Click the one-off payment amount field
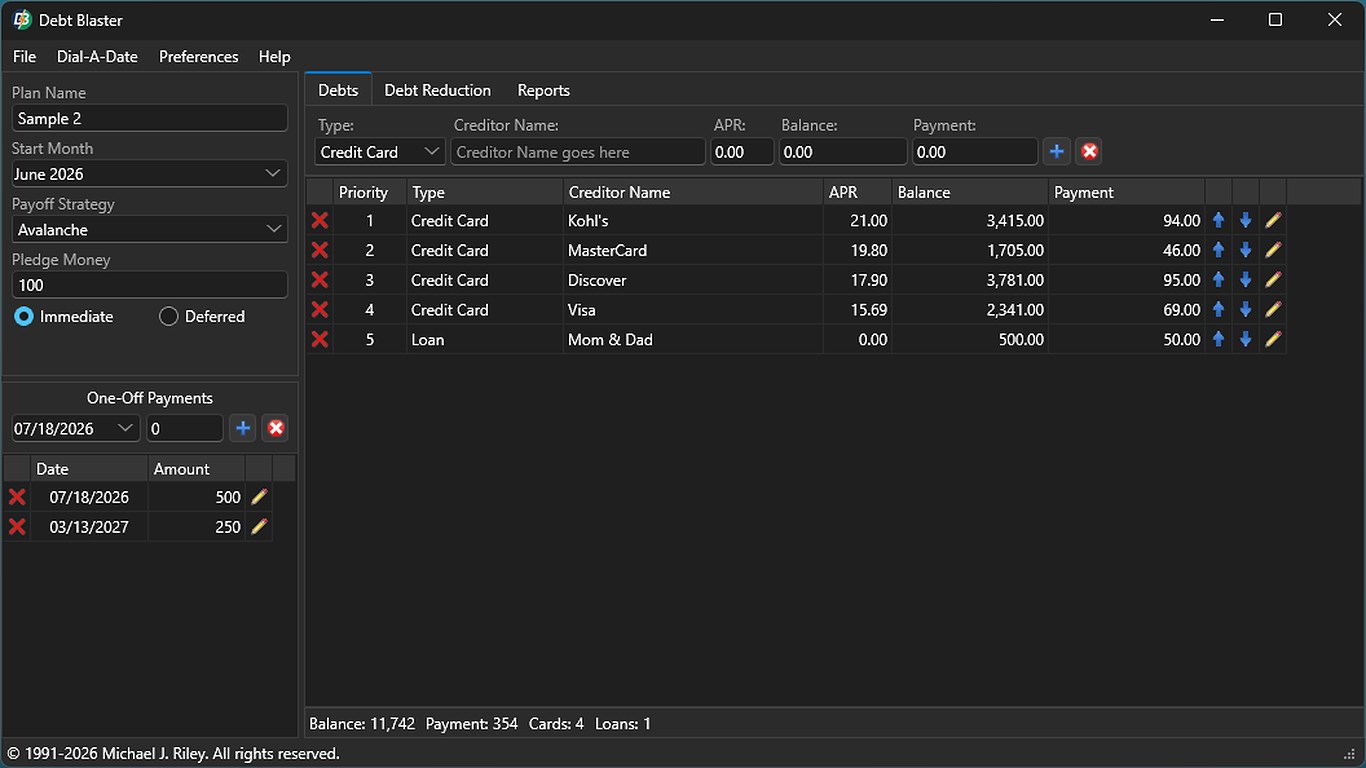1366x768 pixels. pos(185,429)
